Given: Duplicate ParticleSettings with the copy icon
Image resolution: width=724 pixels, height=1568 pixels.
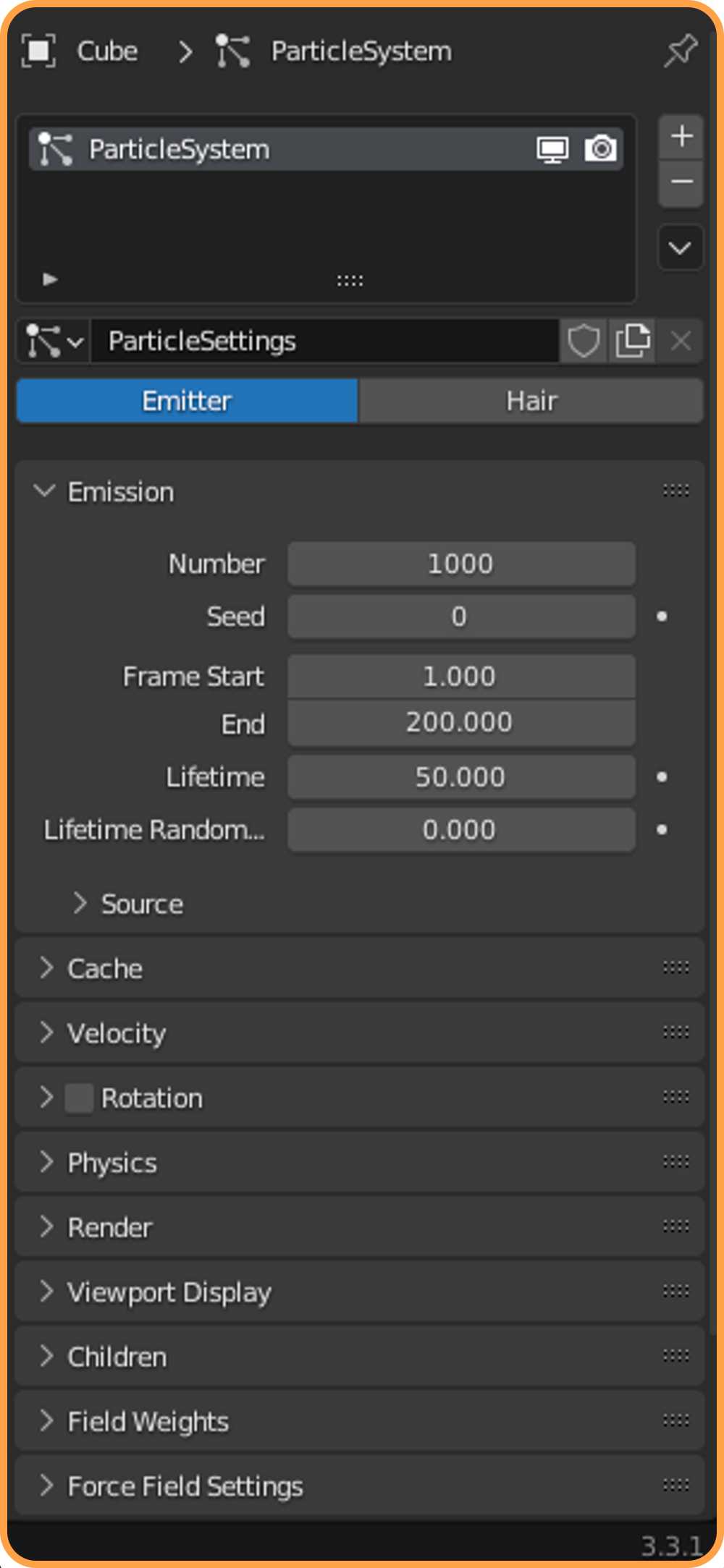Looking at the screenshot, I should point(633,341).
